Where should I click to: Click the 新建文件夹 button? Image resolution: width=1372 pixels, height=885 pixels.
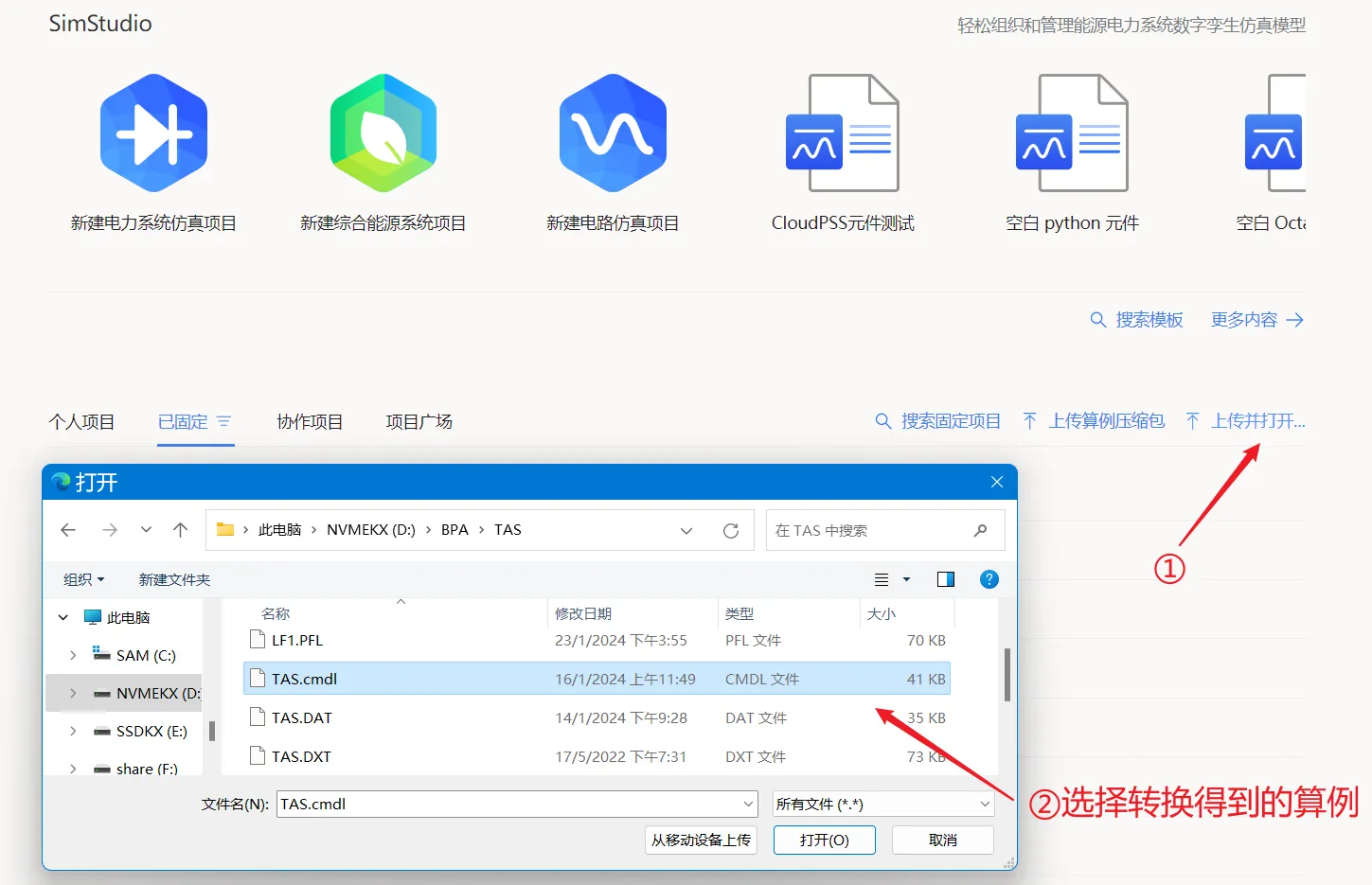pos(174,579)
